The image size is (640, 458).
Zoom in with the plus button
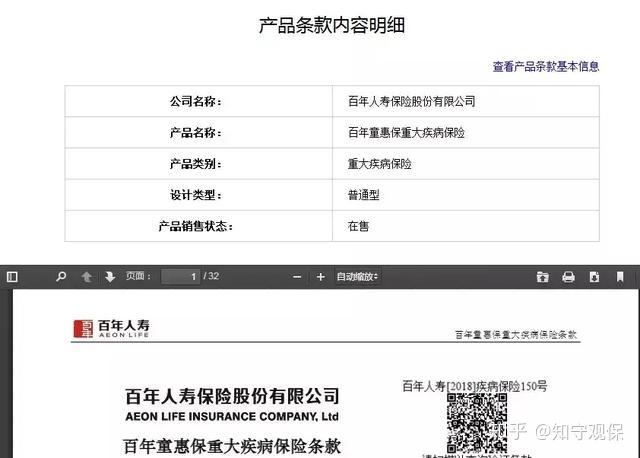pos(320,277)
